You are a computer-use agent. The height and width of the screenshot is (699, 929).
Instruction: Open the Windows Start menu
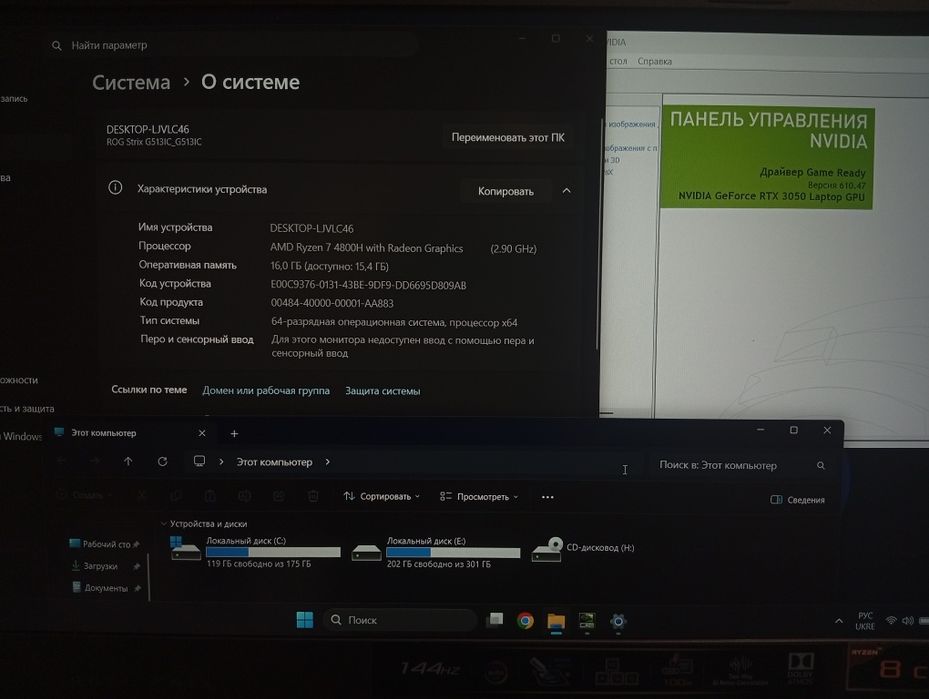click(x=305, y=620)
